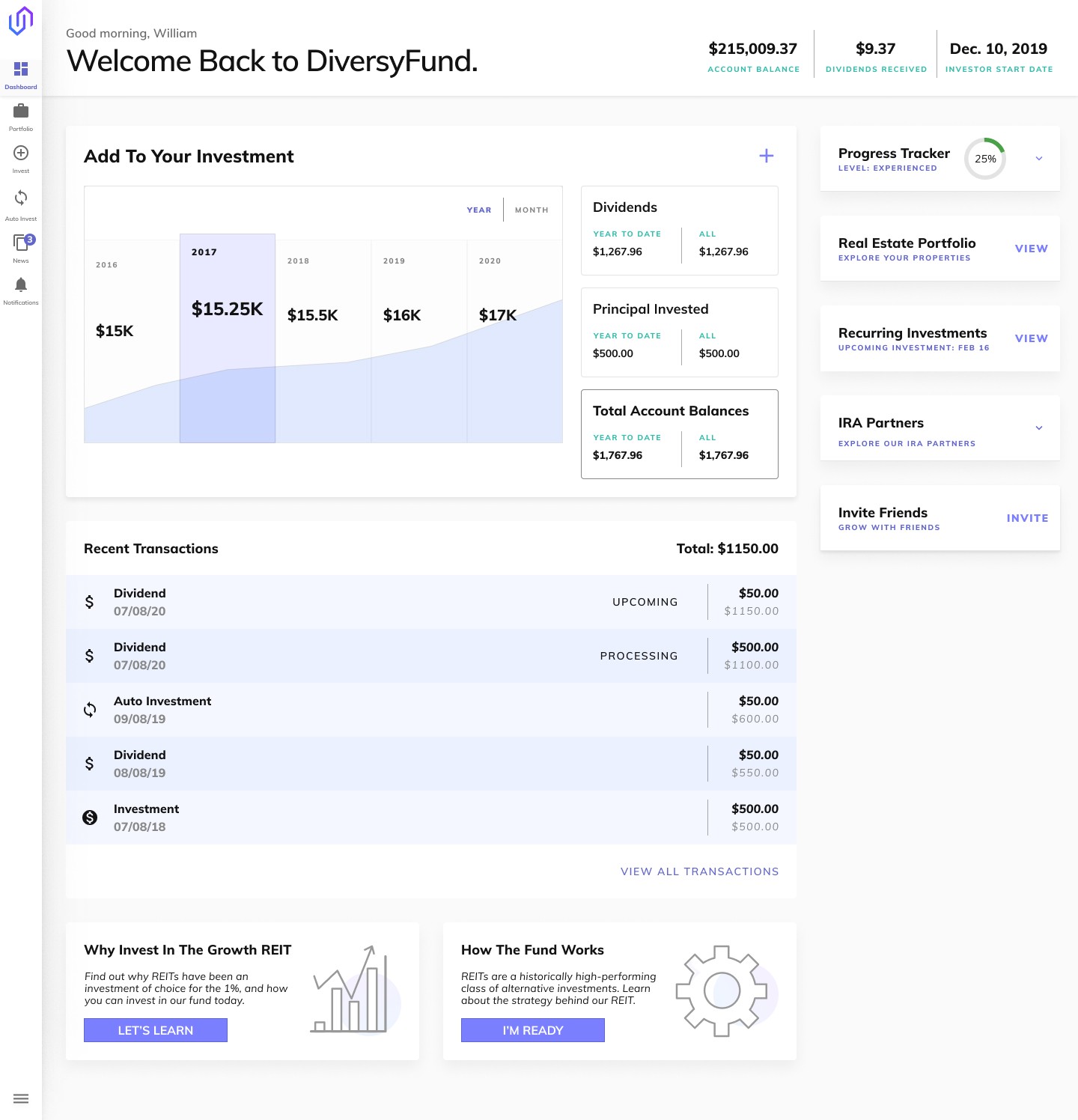Click the plus icon in Add To Your Investment
This screenshot has width=1078, height=1120.
pyautogui.click(x=767, y=156)
